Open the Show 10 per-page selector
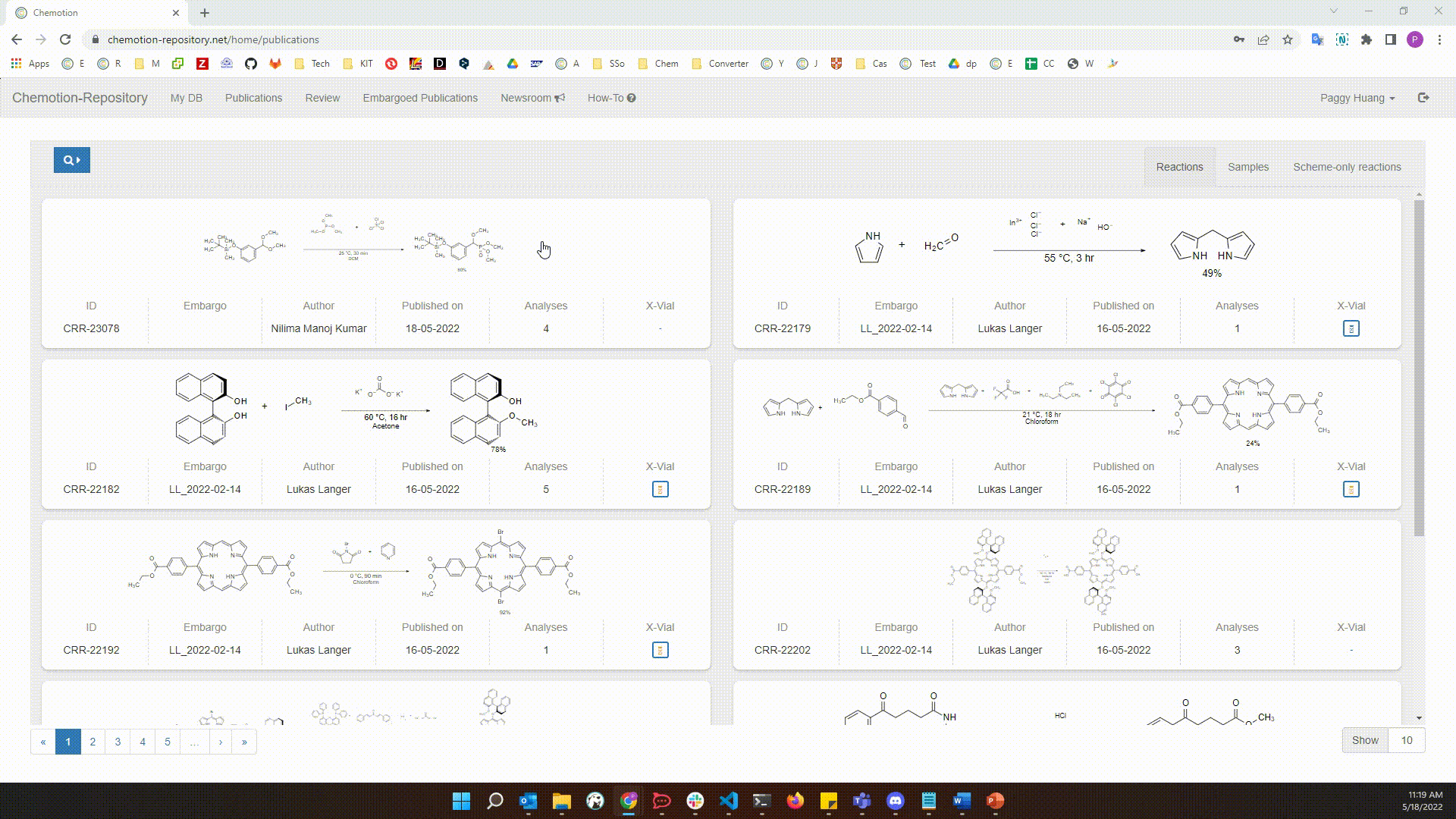Screen dimensions: 1456x819 1406,740
